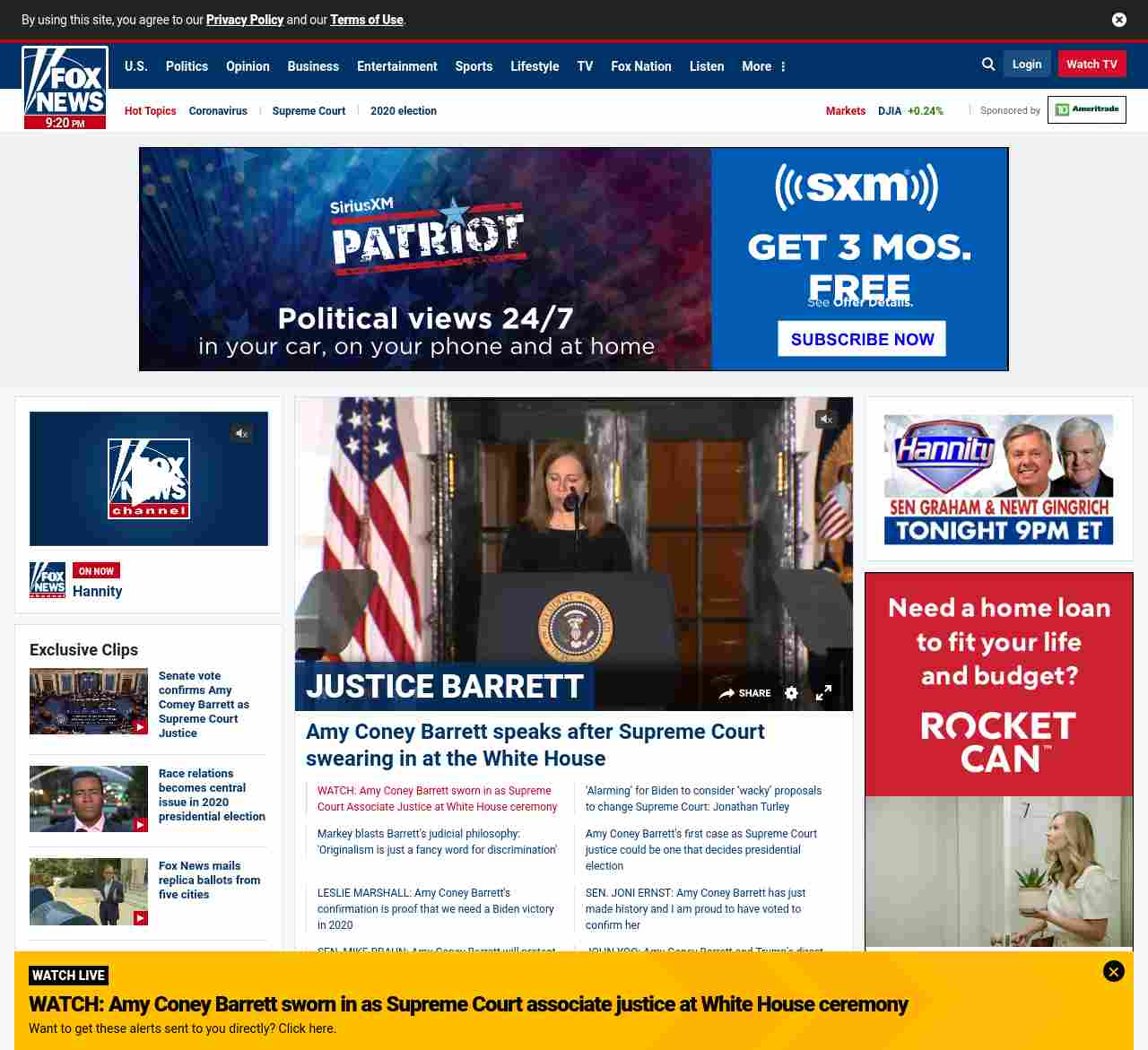Image resolution: width=1148 pixels, height=1050 pixels.
Task: Open the Hannity tonight promo image
Action: coord(998,479)
